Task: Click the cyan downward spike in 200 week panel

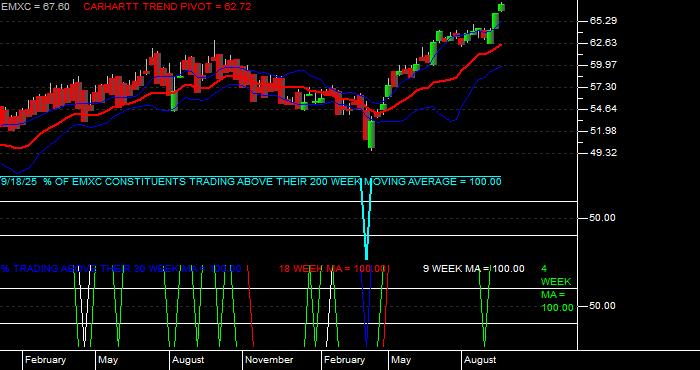Action: (367, 219)
